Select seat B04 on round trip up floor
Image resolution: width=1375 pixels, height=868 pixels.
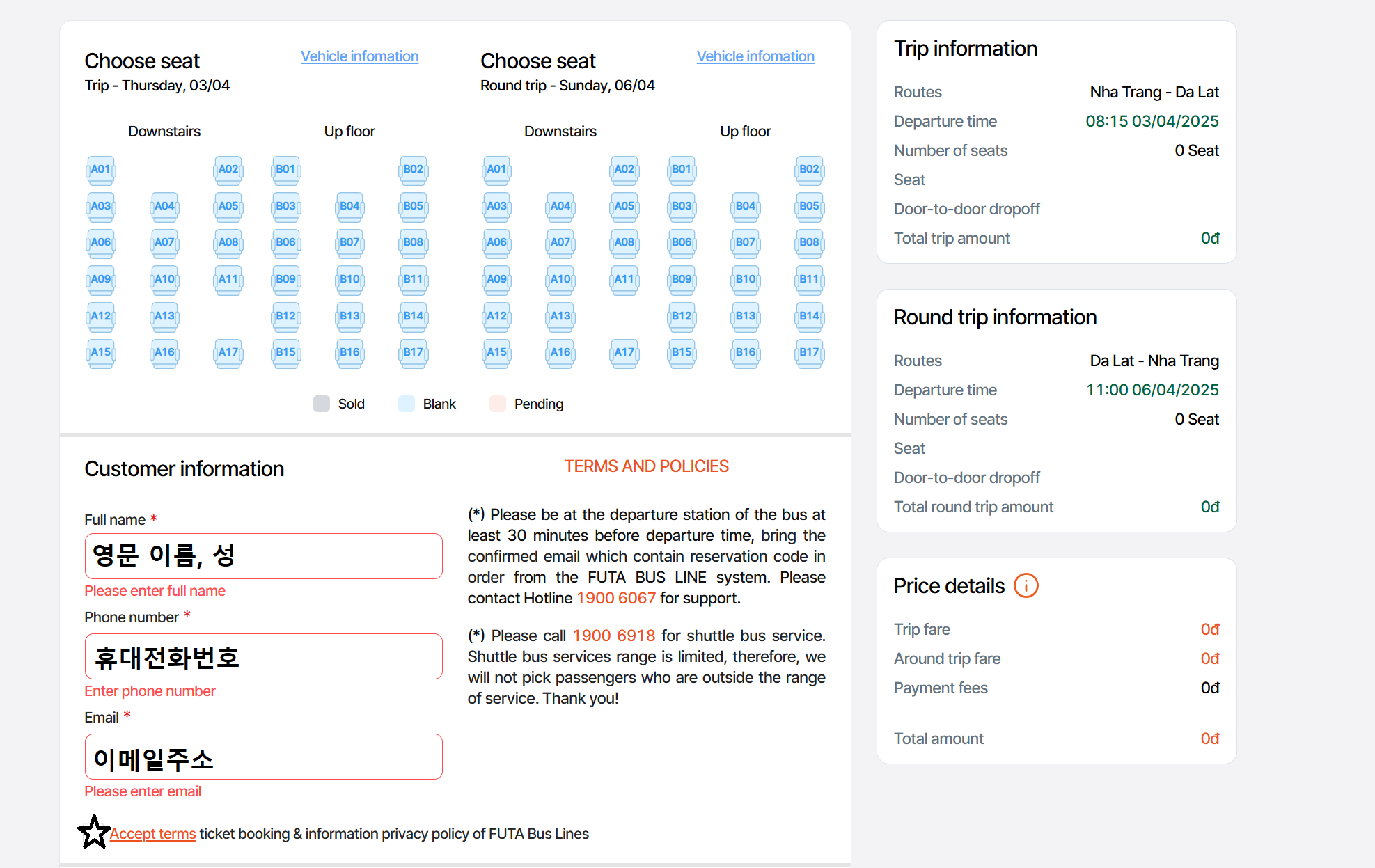click(x=746, y=207)
